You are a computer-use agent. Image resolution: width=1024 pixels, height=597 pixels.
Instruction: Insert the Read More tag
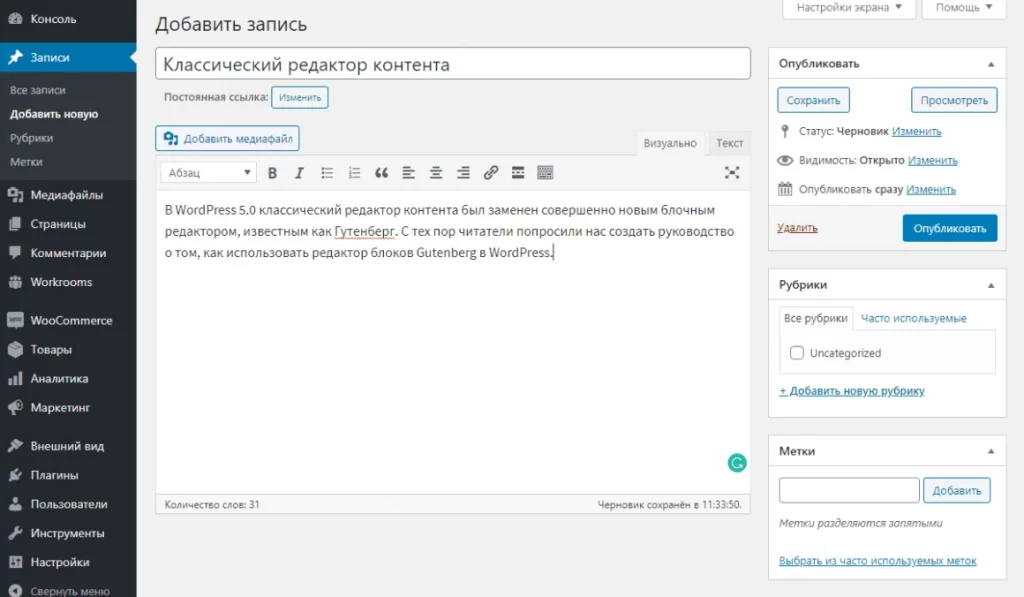click(x=517, y=173)
